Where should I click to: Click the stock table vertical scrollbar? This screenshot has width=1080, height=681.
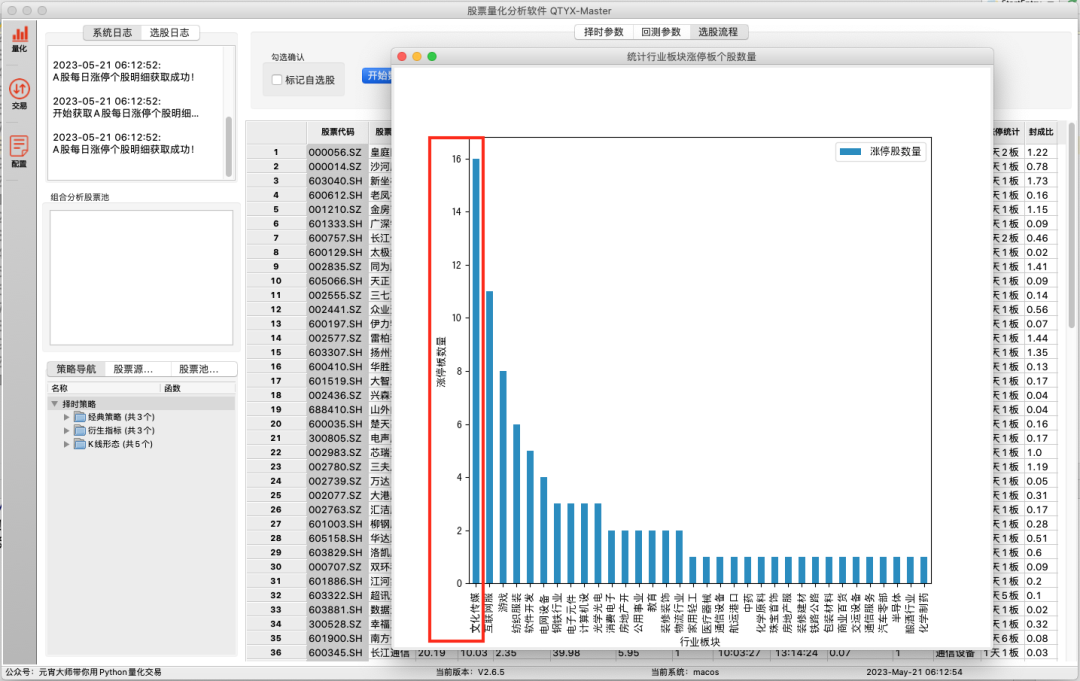(1072, 224)
